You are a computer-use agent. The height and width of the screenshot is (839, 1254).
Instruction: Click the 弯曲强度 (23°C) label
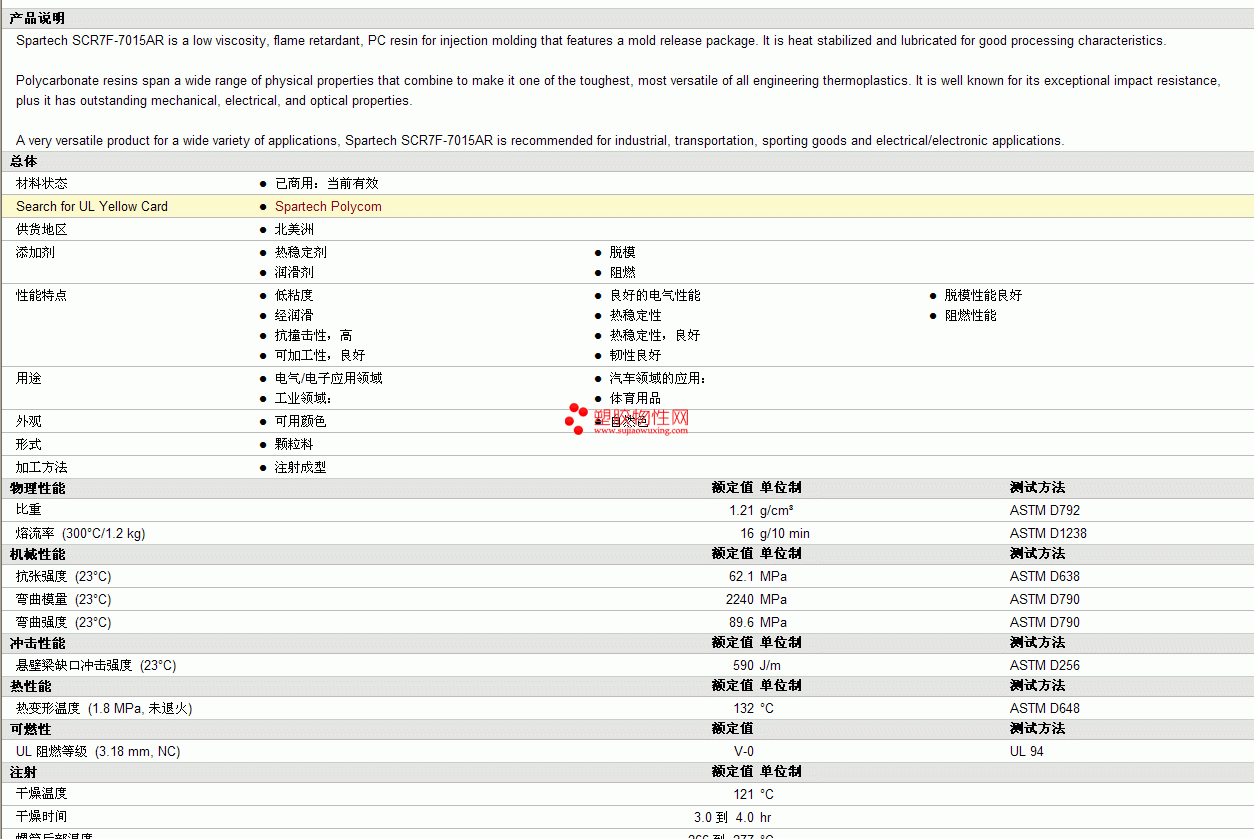coord(64,622)
